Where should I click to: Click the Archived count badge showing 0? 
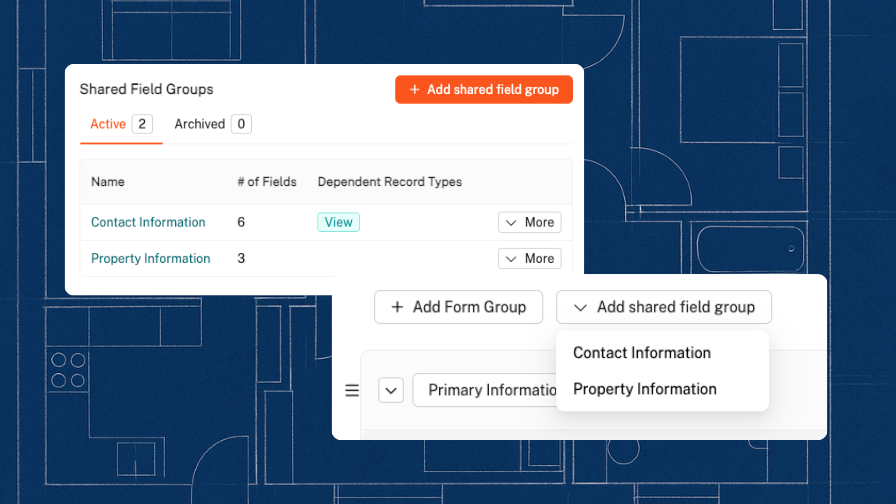coord(240,124)
